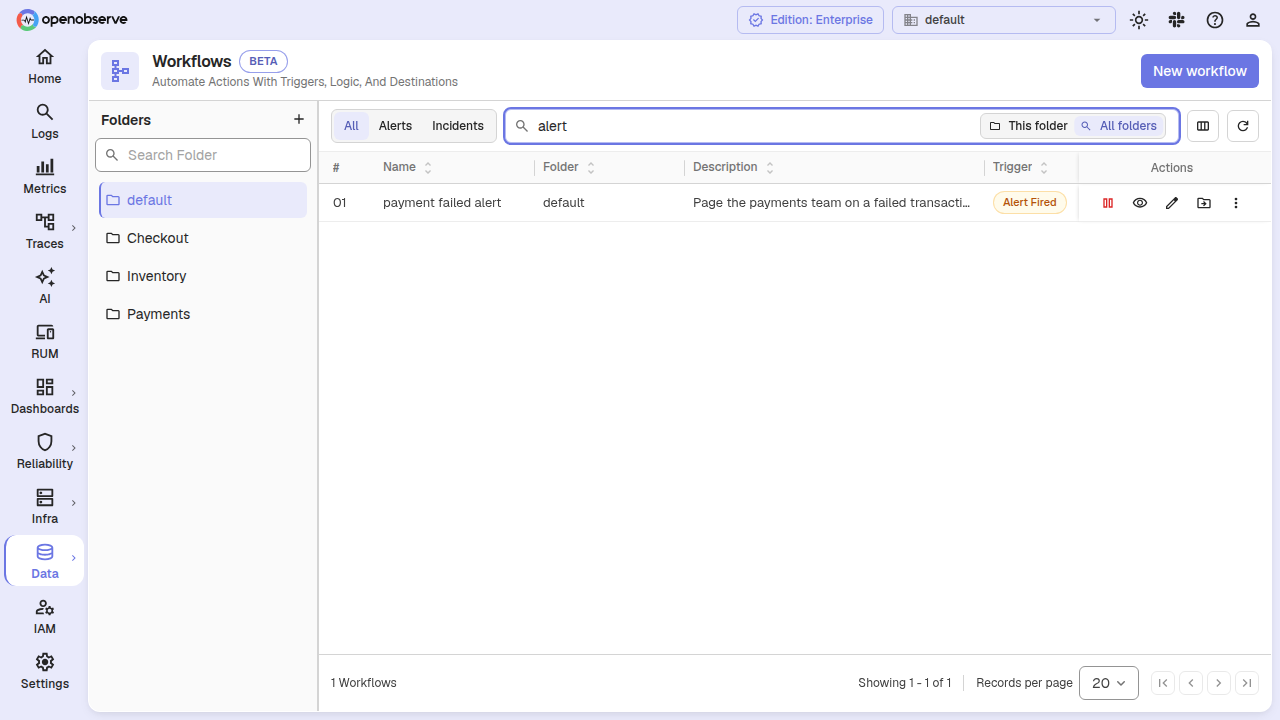Open Settings in the sidebar
The image size is (1280, 720).
tap(44, 672)
